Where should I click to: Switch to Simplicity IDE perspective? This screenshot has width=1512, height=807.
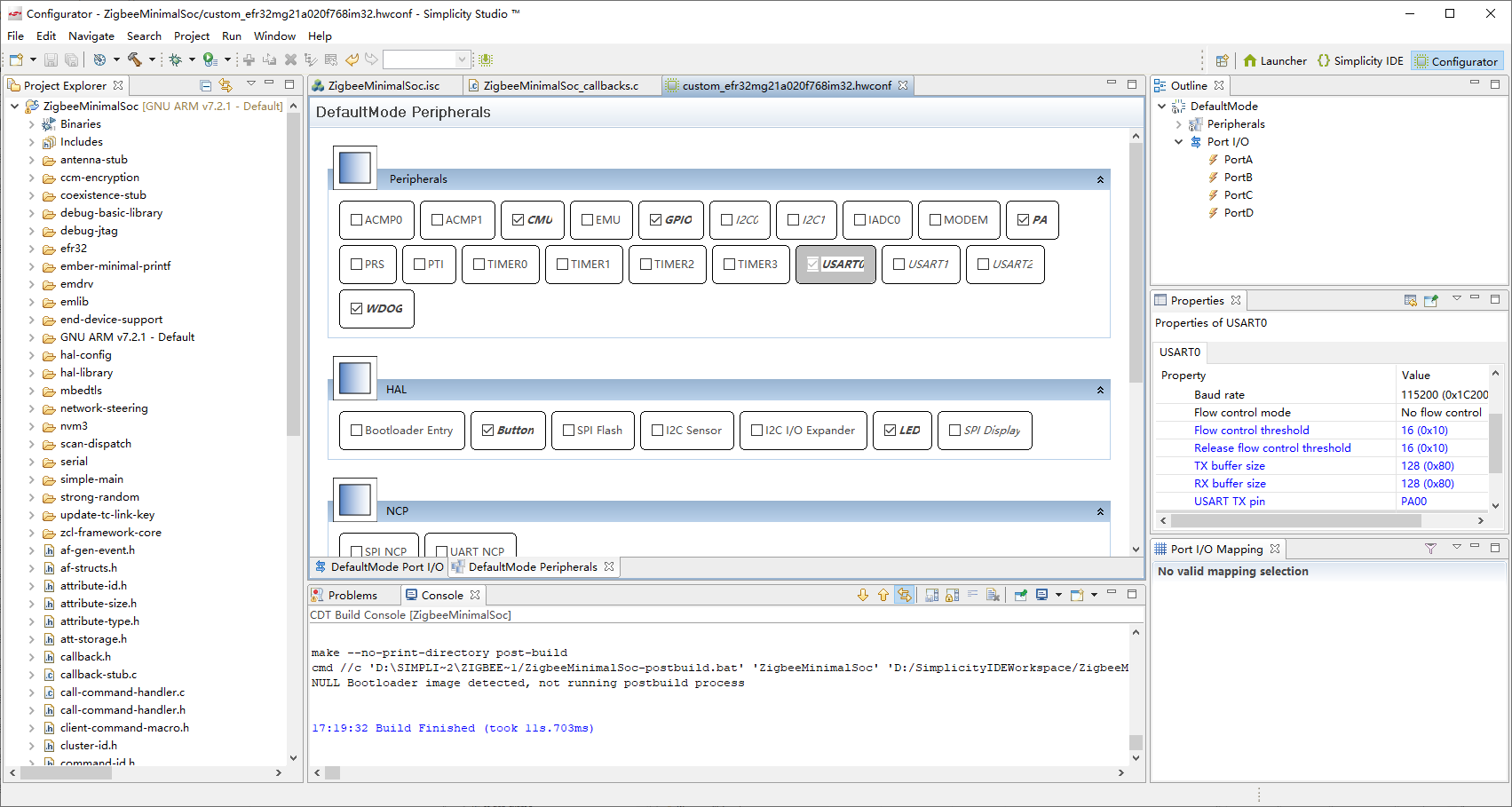coord(1360,60)
